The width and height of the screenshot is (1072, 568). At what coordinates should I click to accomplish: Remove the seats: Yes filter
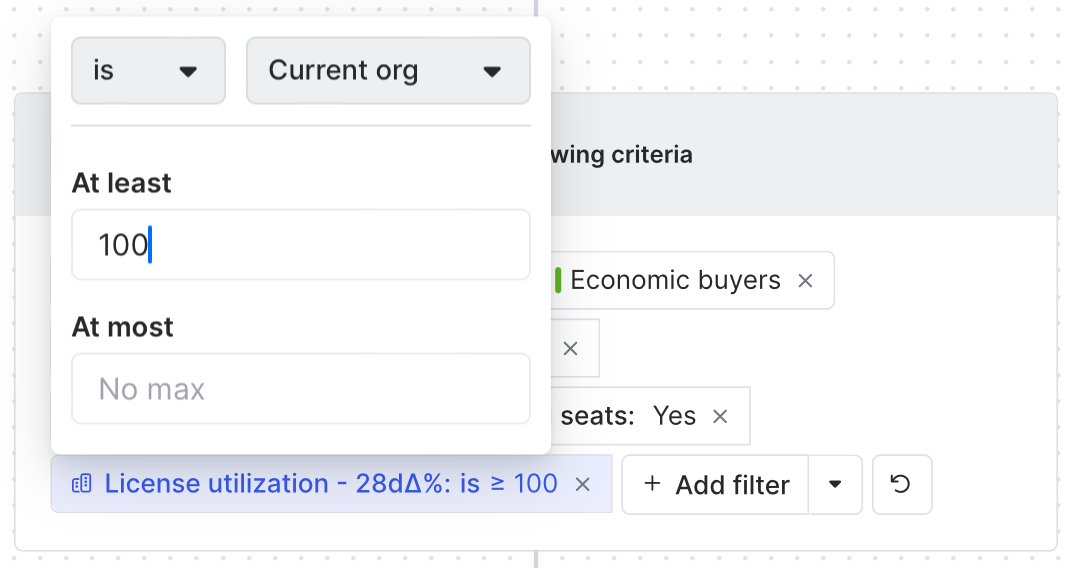tap(720, 416)
